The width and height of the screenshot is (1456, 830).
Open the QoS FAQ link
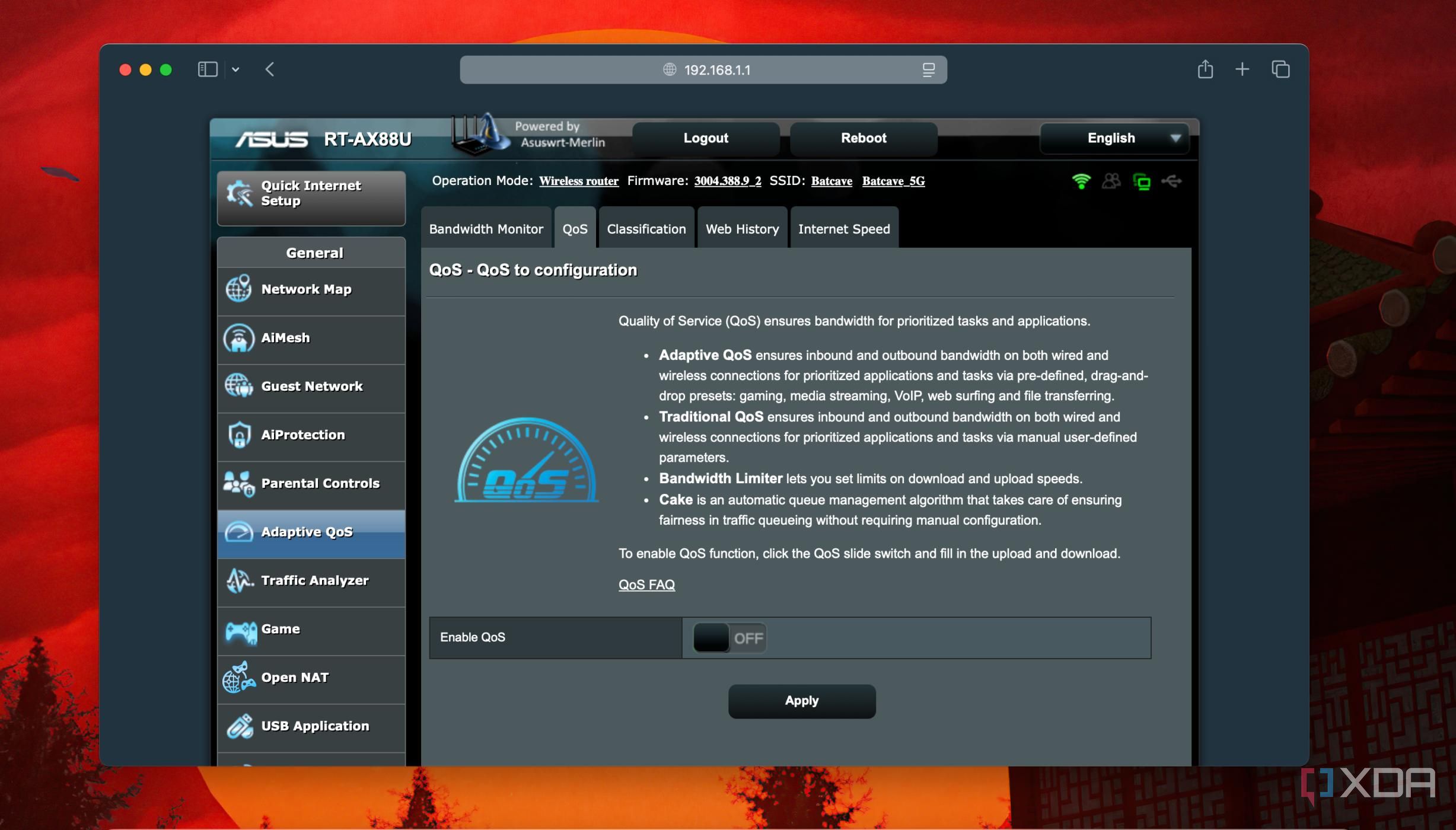point(646,585)
